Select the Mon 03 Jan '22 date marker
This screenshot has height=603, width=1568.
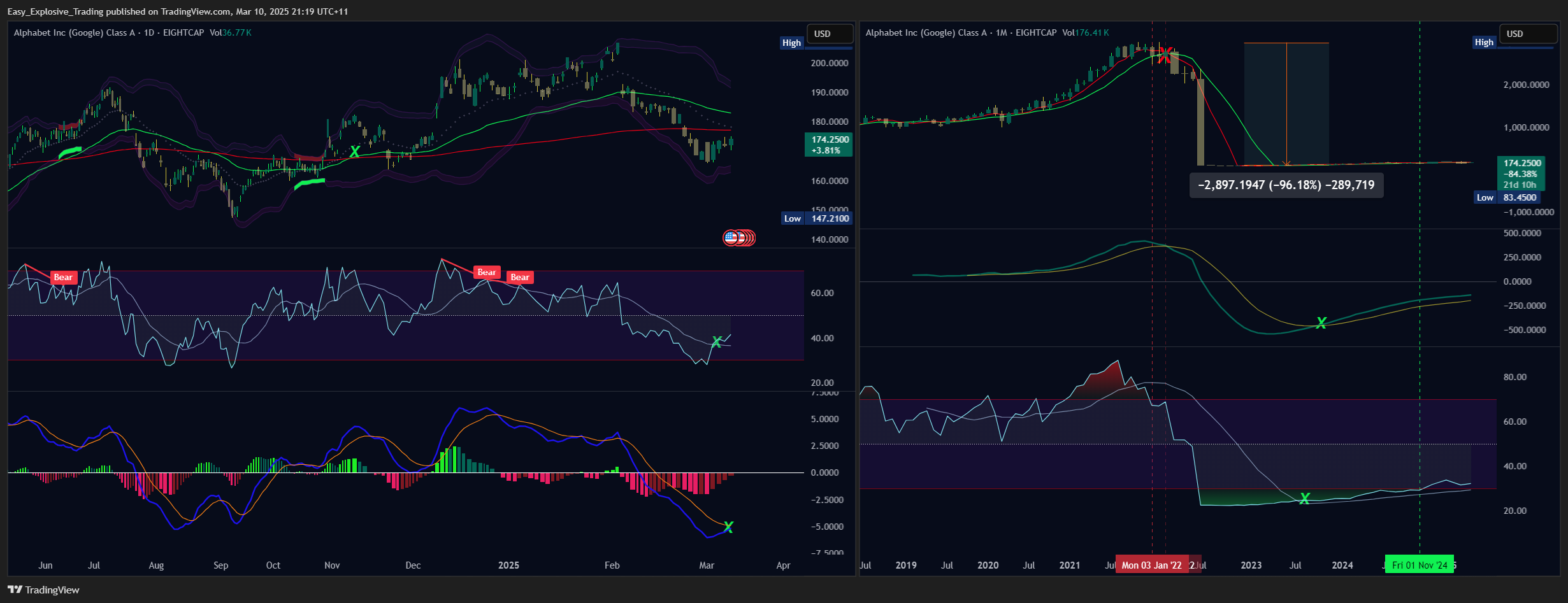click(1152, 565)
